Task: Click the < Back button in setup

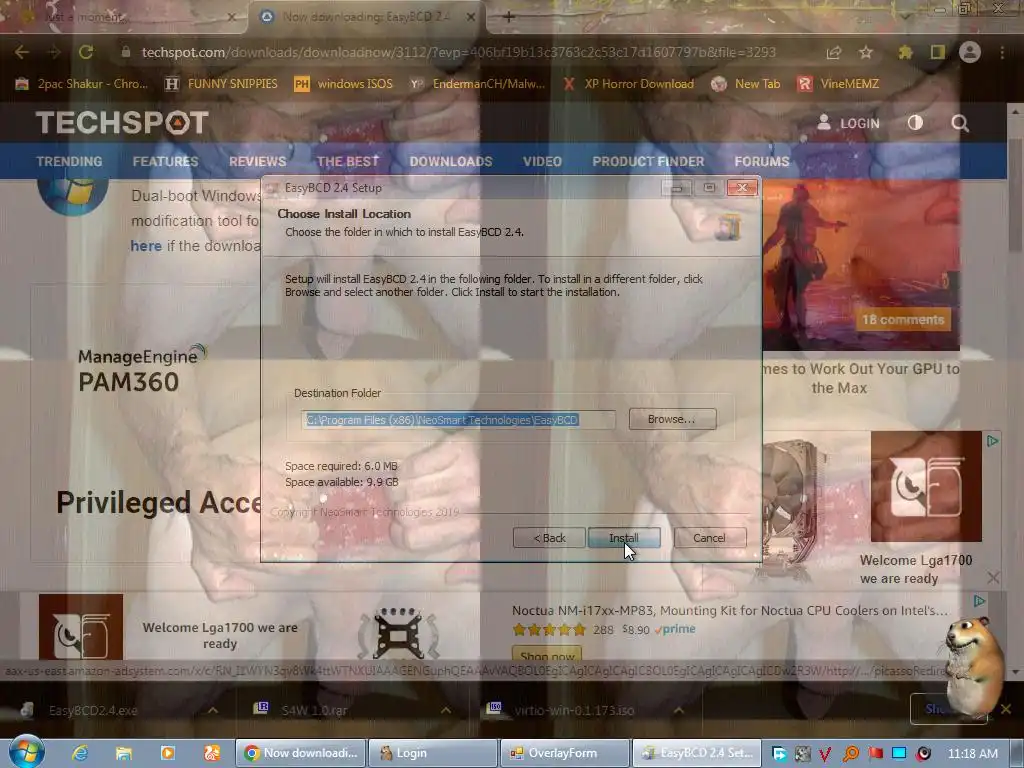Action: coord(549,538)
